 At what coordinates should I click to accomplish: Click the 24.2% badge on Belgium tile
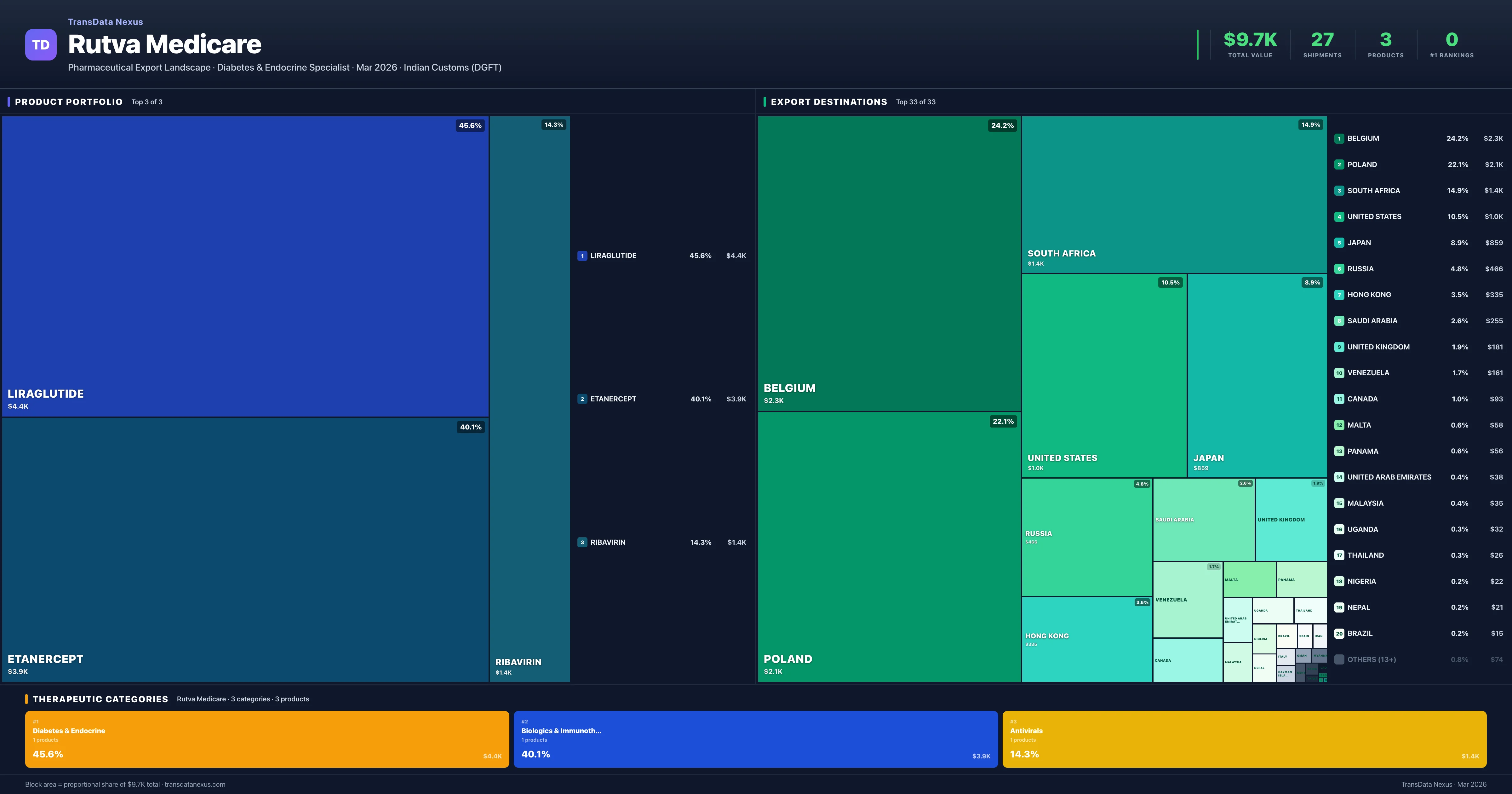pos(1002,126)
